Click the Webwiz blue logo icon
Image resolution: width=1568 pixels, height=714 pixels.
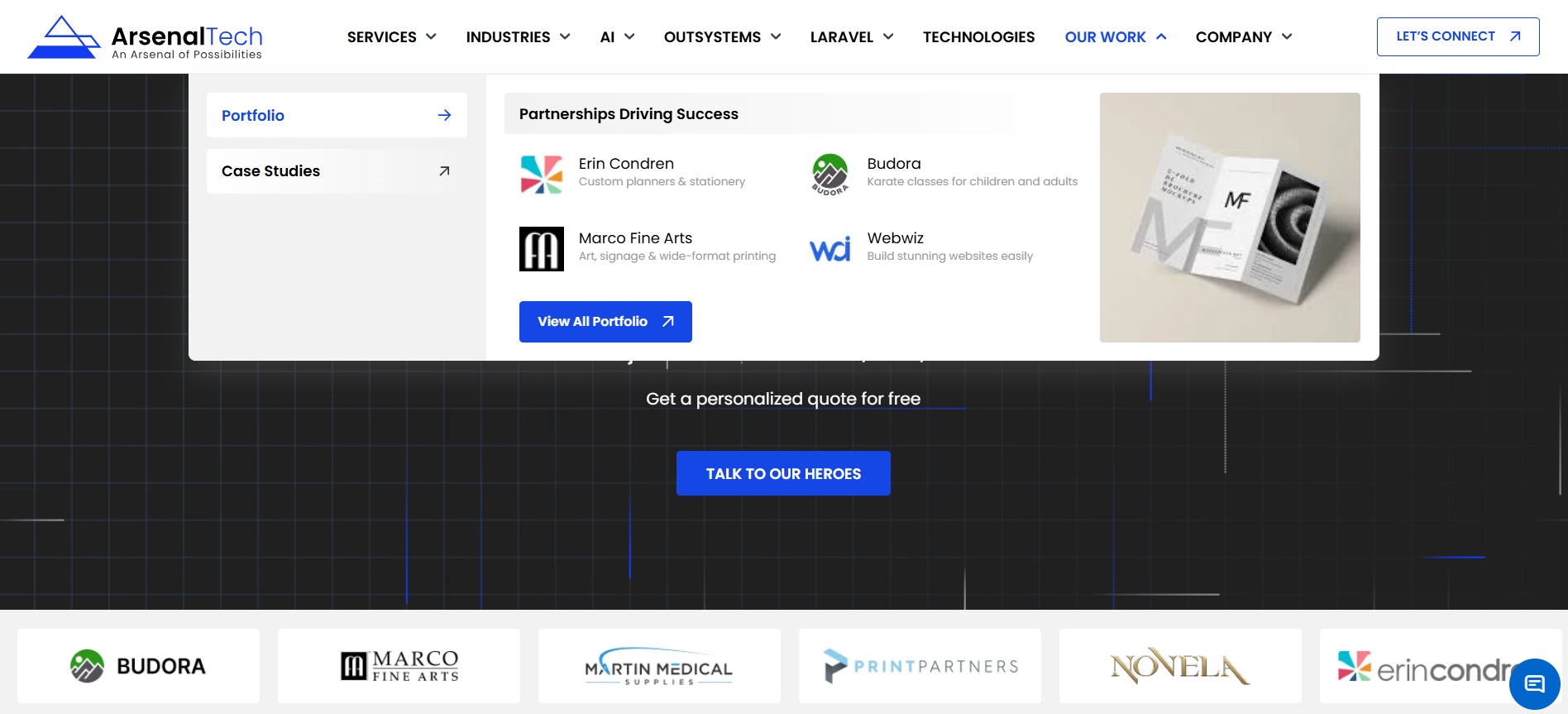tap(830, 249)
